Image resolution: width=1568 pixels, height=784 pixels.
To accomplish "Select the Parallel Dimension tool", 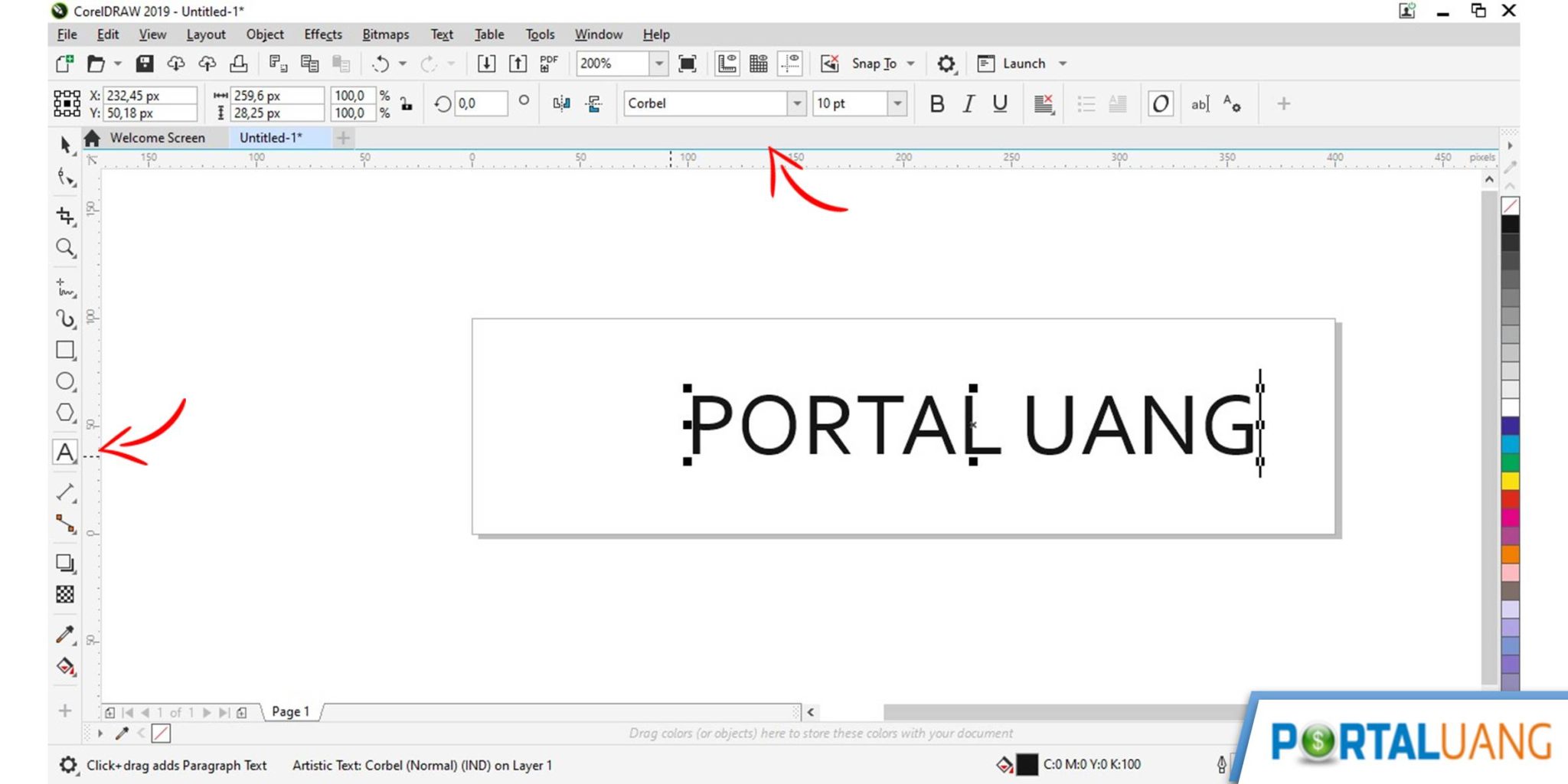I will (66, 492).
